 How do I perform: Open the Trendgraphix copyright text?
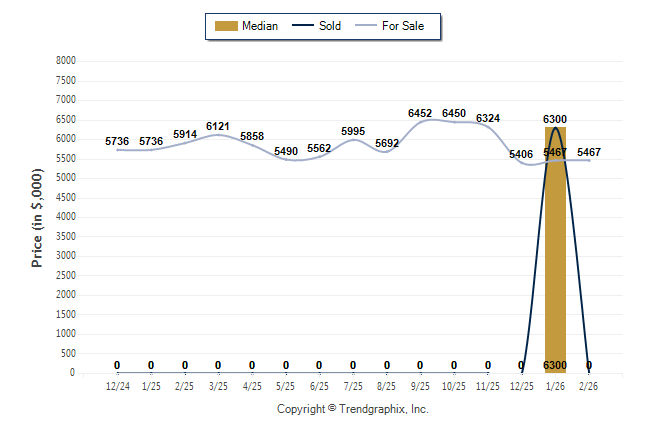click(352, 409)
